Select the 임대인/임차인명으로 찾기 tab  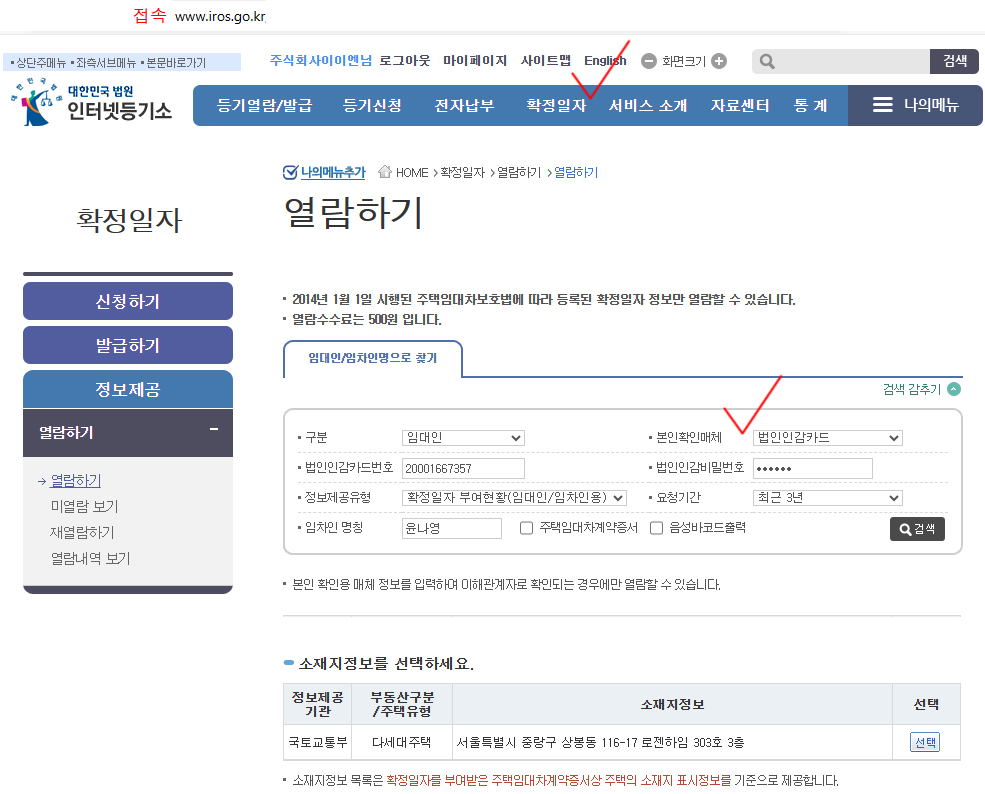(372, 357)
